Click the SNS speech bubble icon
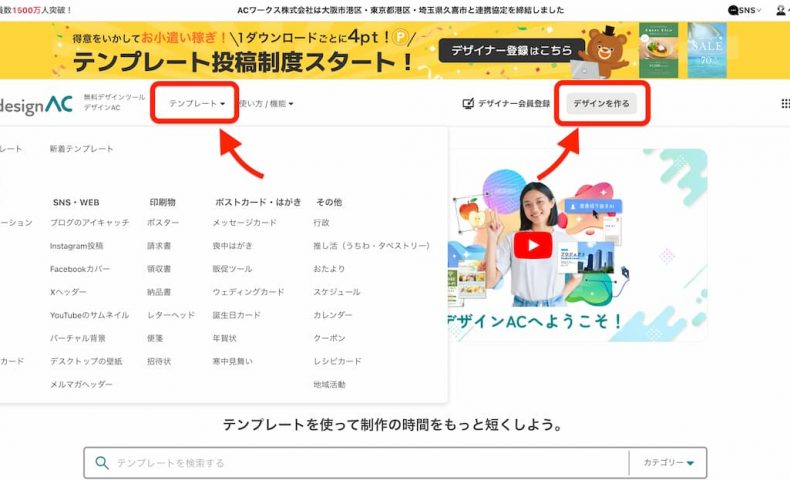This screenshot has width=790, height=480. 734,10
